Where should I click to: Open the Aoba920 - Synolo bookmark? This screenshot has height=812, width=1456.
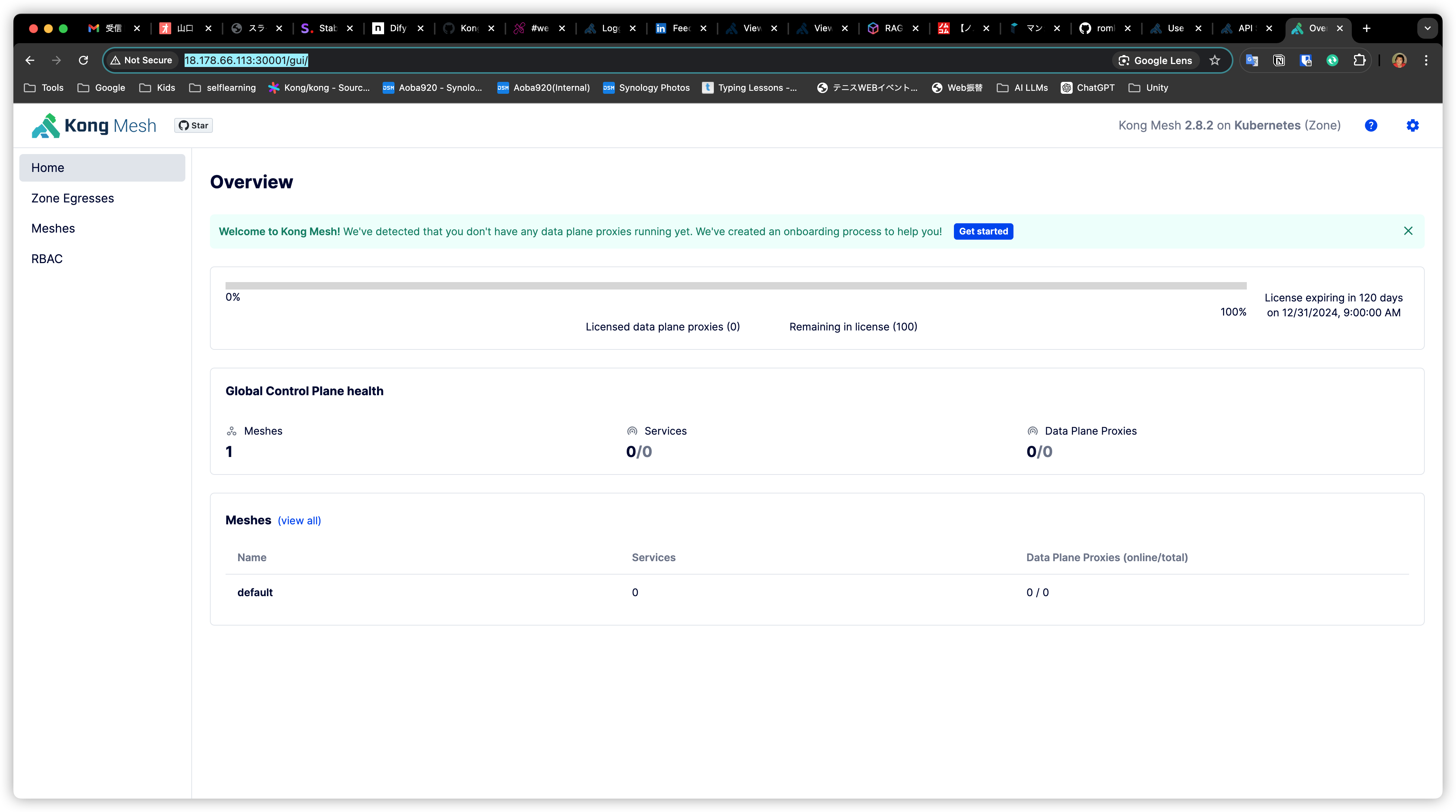432,87
